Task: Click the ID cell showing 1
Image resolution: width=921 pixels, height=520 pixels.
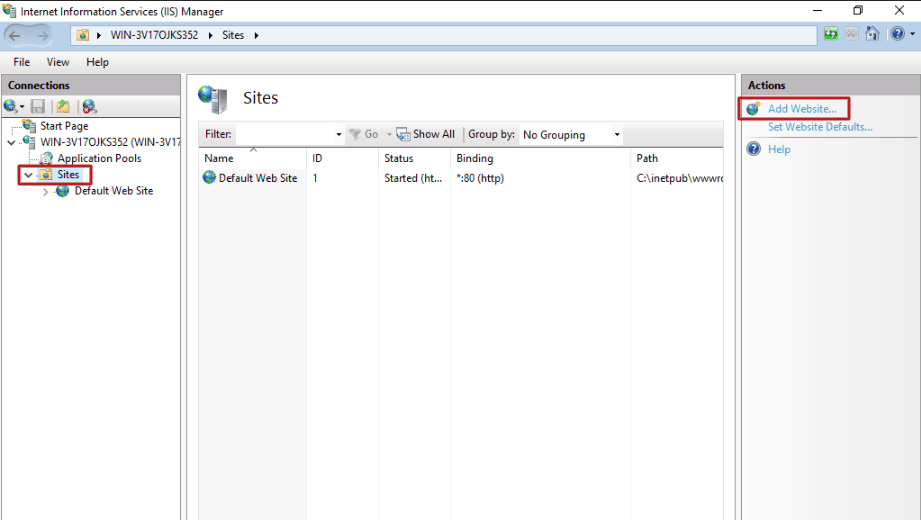Action: coord(315,178)
